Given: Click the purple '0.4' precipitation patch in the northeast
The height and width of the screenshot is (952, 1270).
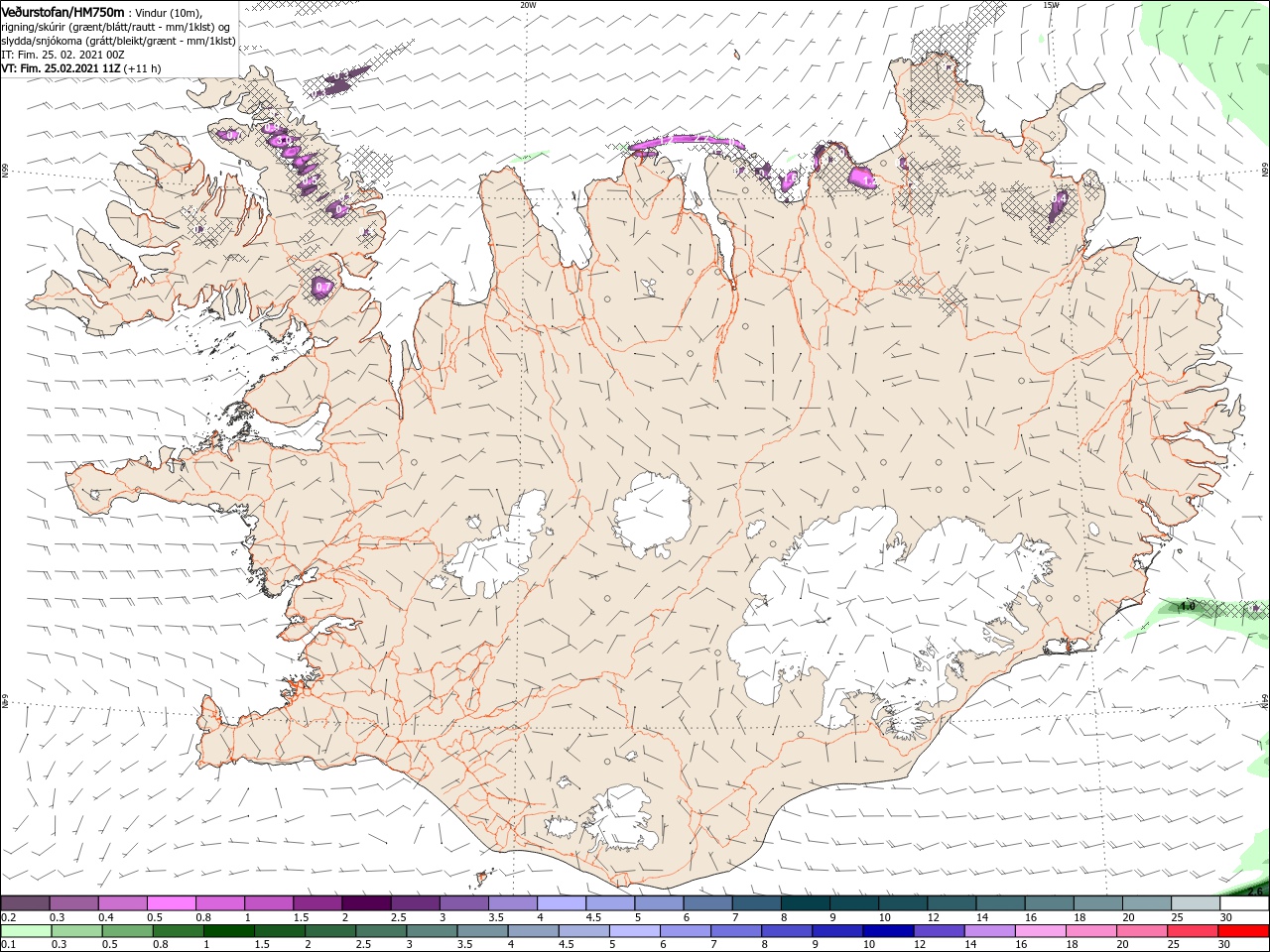Looking at the screenshot, I should pos(1058,204).
